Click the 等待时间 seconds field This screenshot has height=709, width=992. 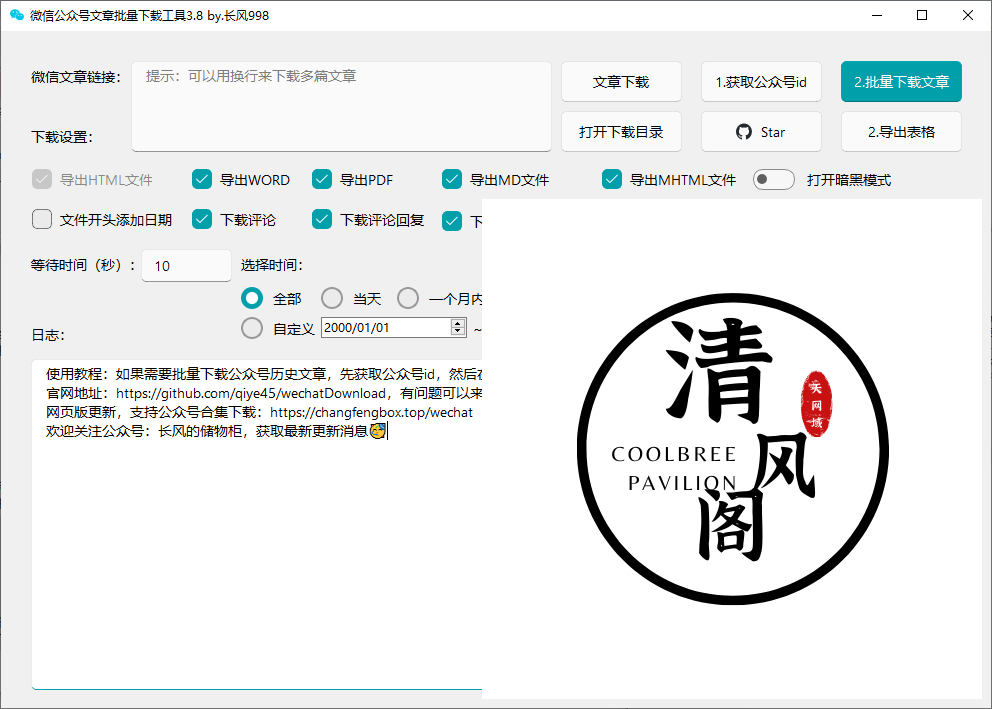(187, 266)
